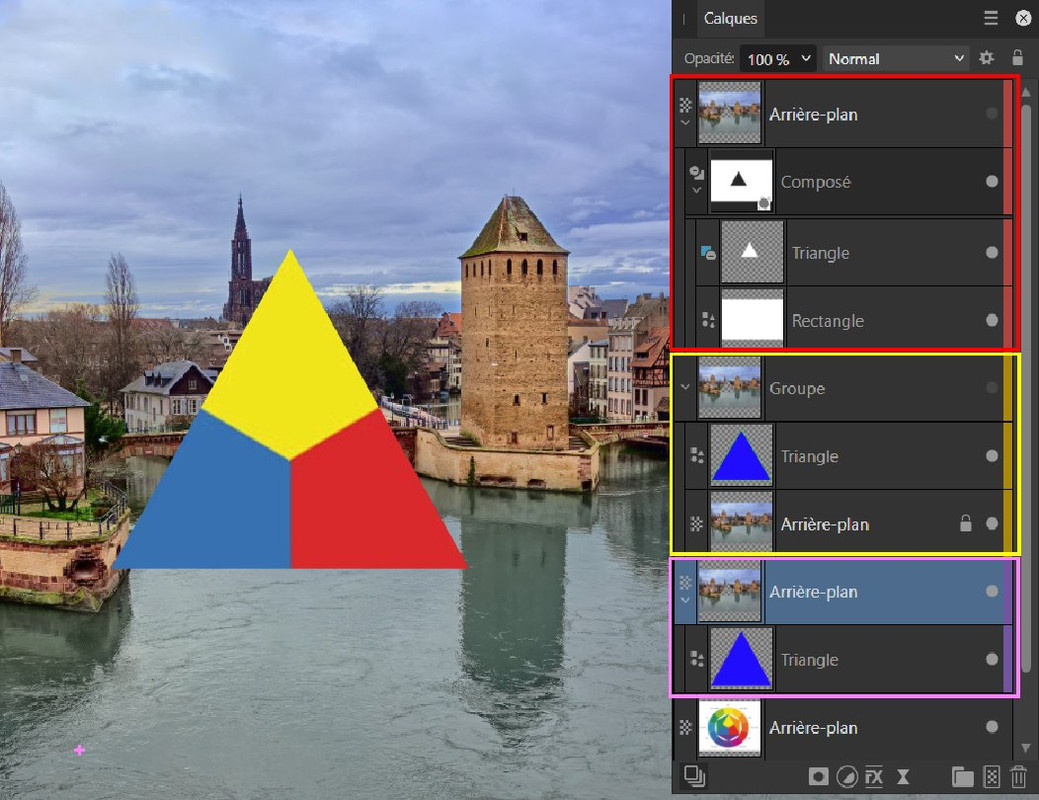Click the red color tag on Composé
1039x800 pixels.
click(x=1008, y=181)
